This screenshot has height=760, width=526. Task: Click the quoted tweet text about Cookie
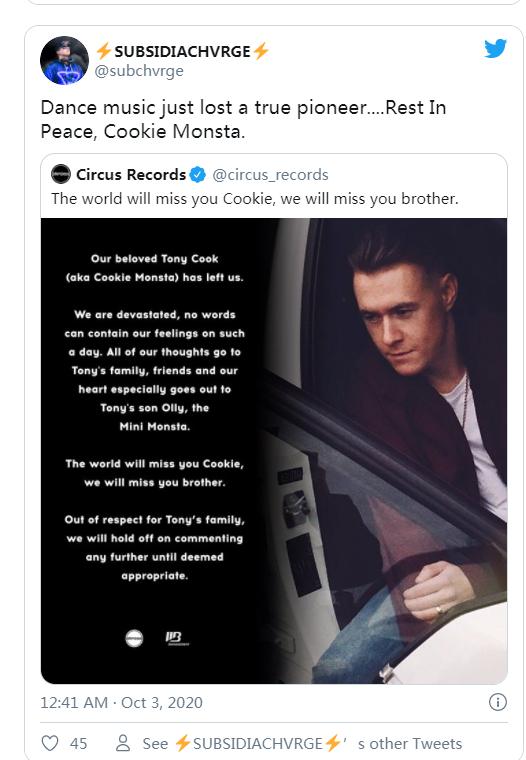(x=255, y=199)
